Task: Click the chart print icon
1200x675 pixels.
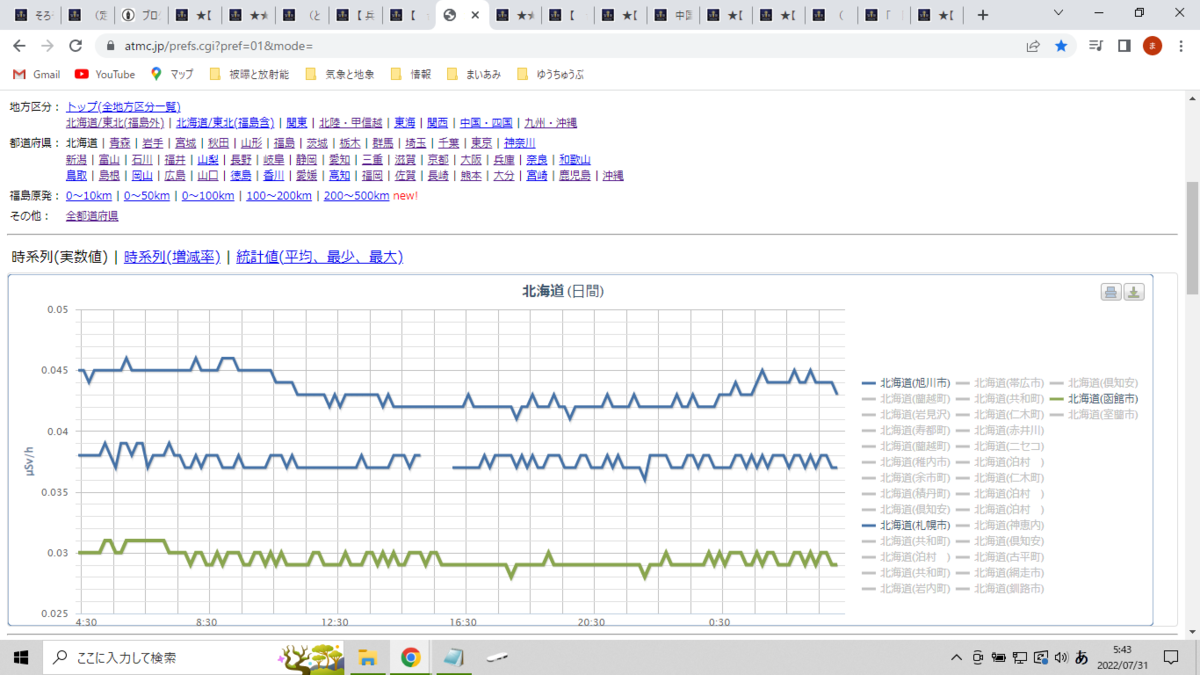Action: click(1111, 292)
